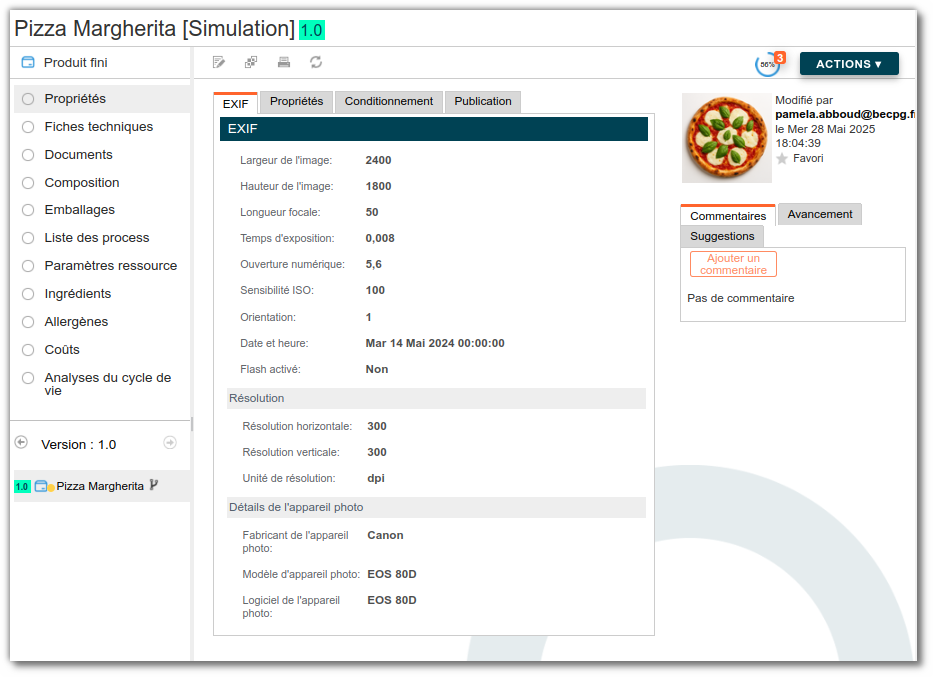Click the 56% completion progress circle

click(x=767, y=64)
